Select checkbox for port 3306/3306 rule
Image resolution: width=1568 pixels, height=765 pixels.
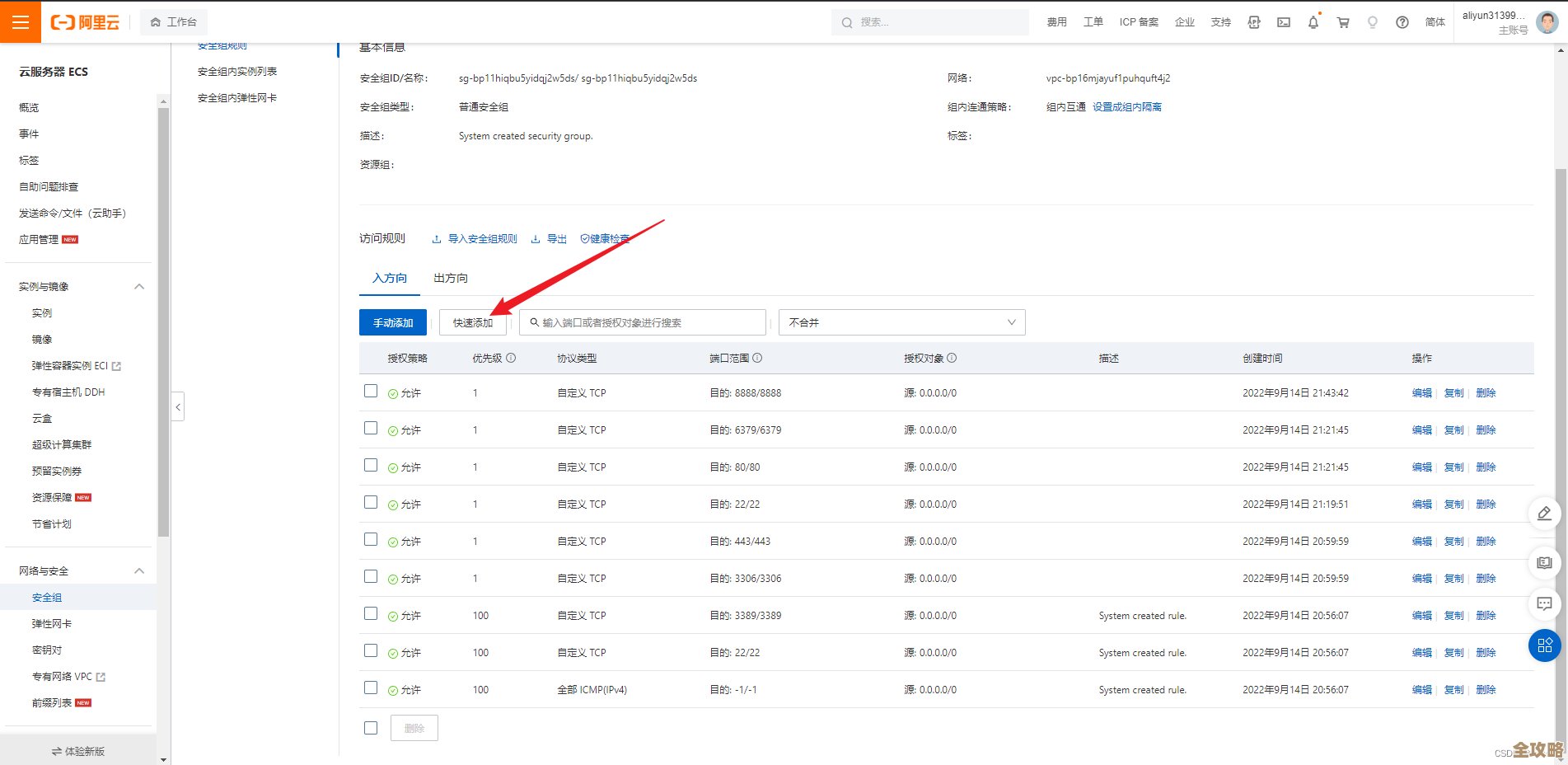click(371, 577)
